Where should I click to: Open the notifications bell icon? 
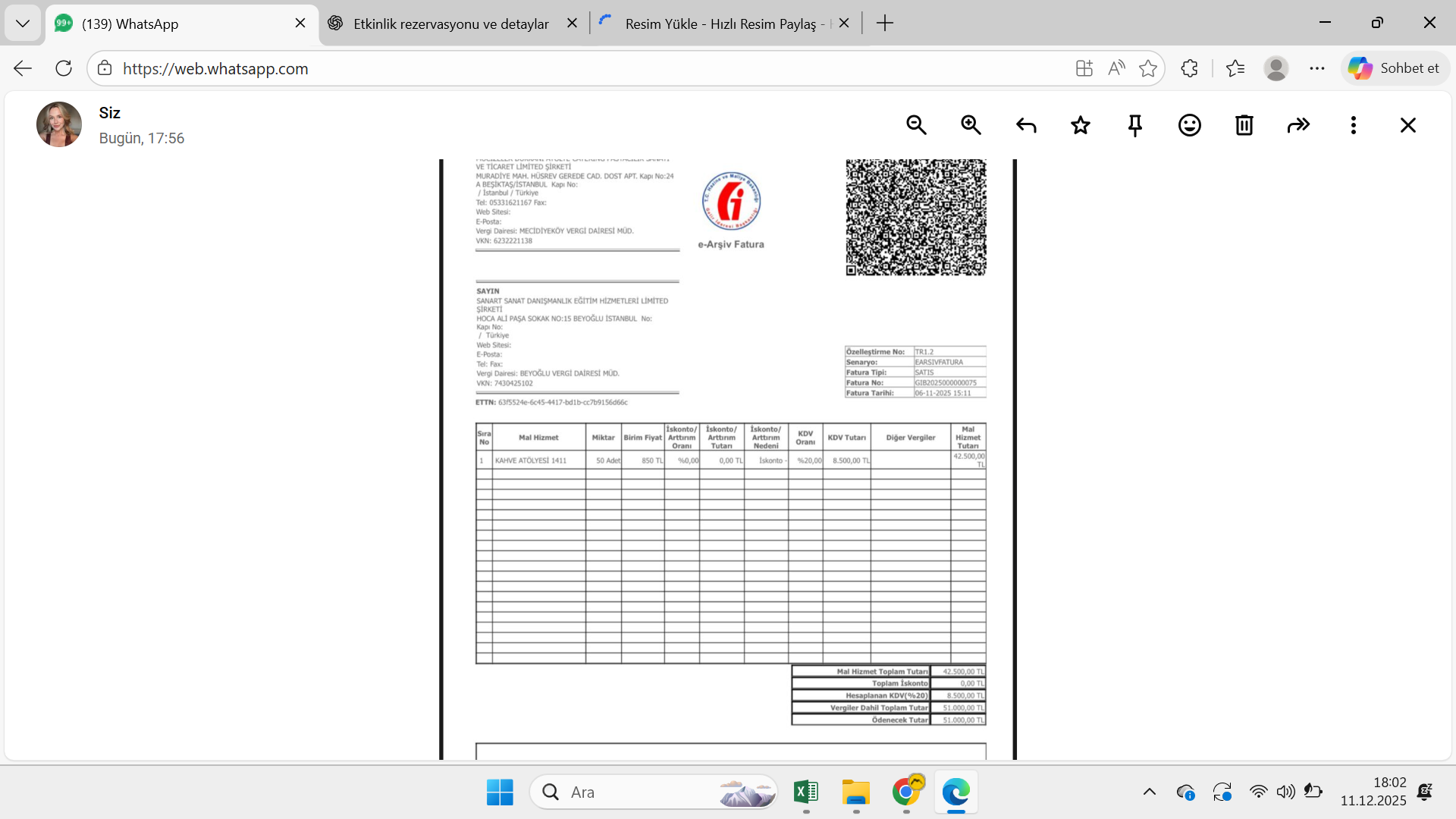point(1425,792)
